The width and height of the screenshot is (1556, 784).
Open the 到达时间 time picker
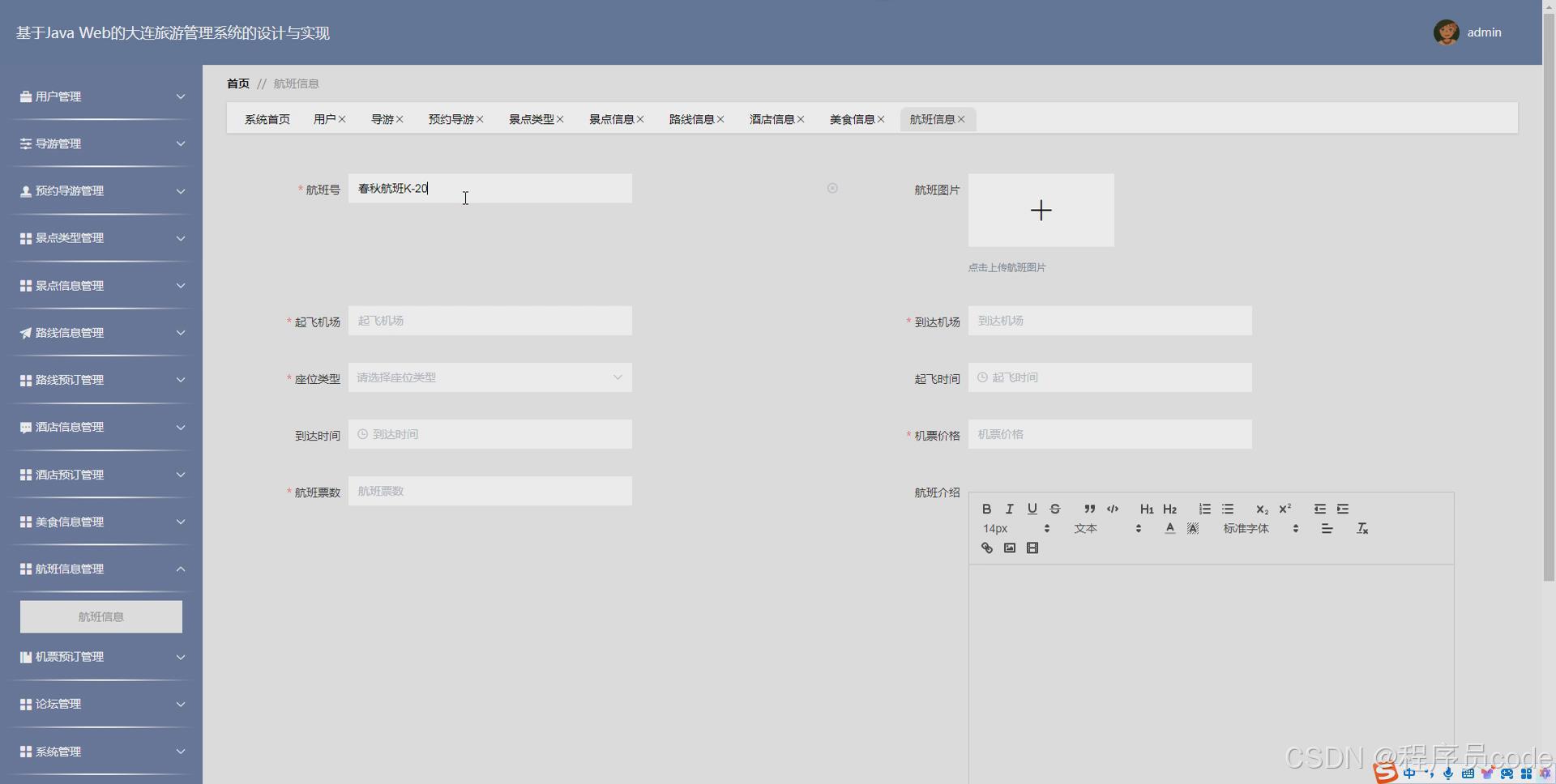489,434
